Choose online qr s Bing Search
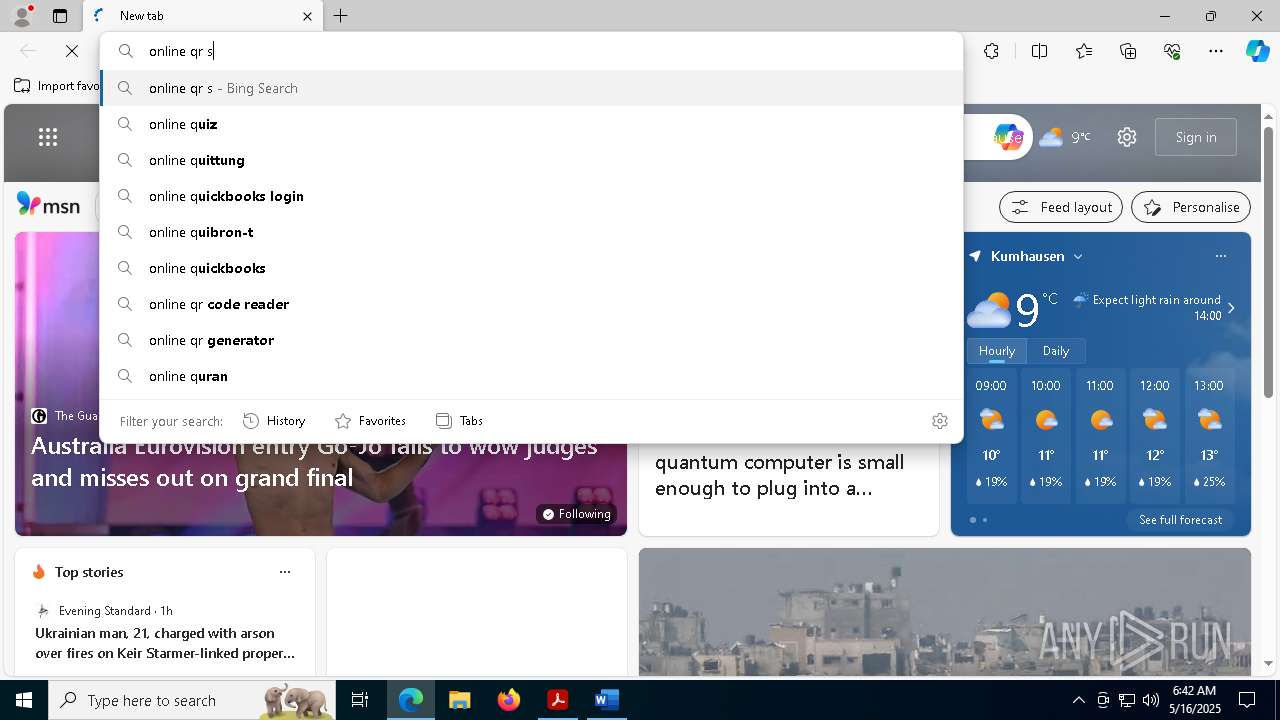The width and height of the screenshot is (1280, 720). point(532,88)
